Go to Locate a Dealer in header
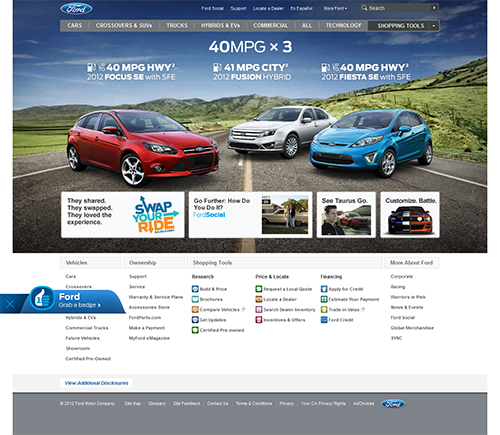Viewport: 500px width, 435px height. pyautogui.click(x=268, y=8)
